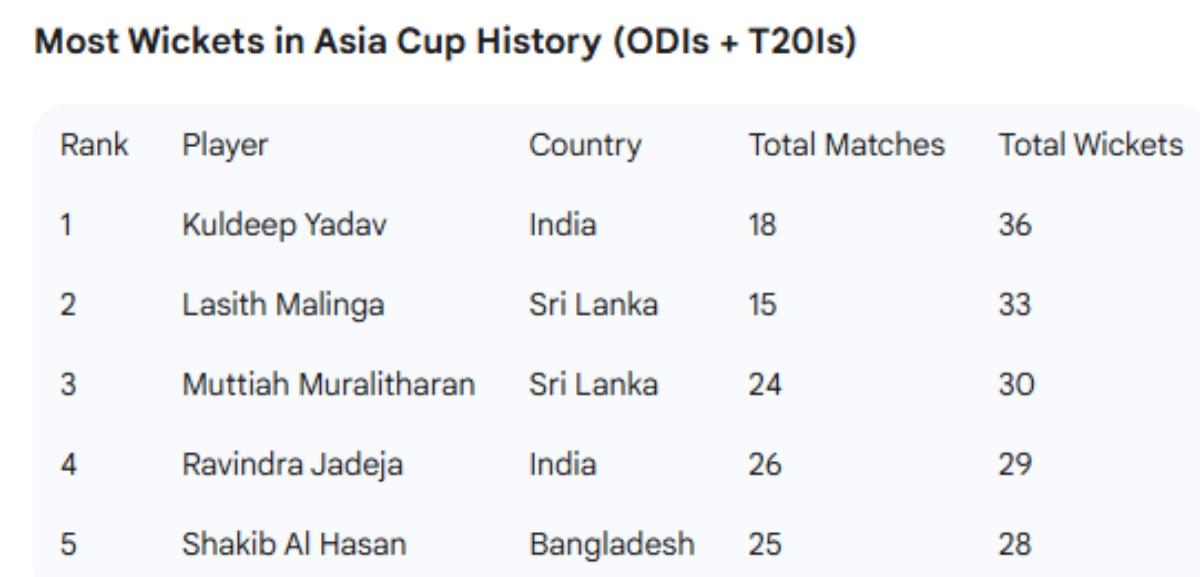Click the Rank column header
This screenshot has height=577, width=1200.
click(x=94, y=145)
